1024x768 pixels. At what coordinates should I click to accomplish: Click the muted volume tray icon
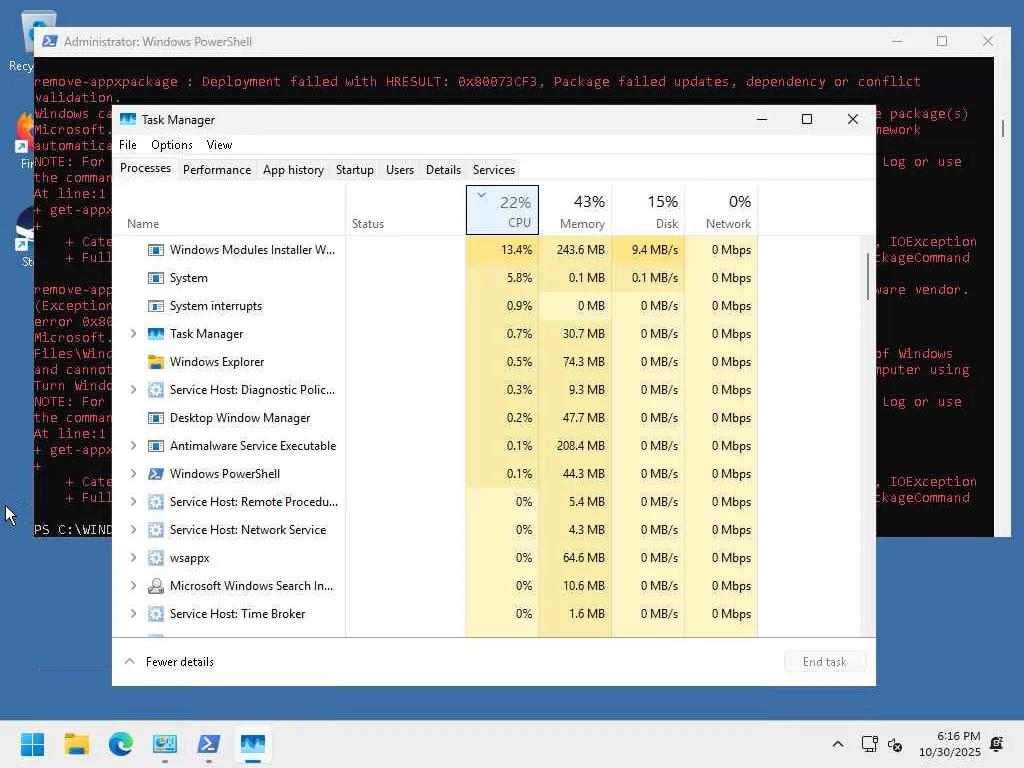[895, 744]
